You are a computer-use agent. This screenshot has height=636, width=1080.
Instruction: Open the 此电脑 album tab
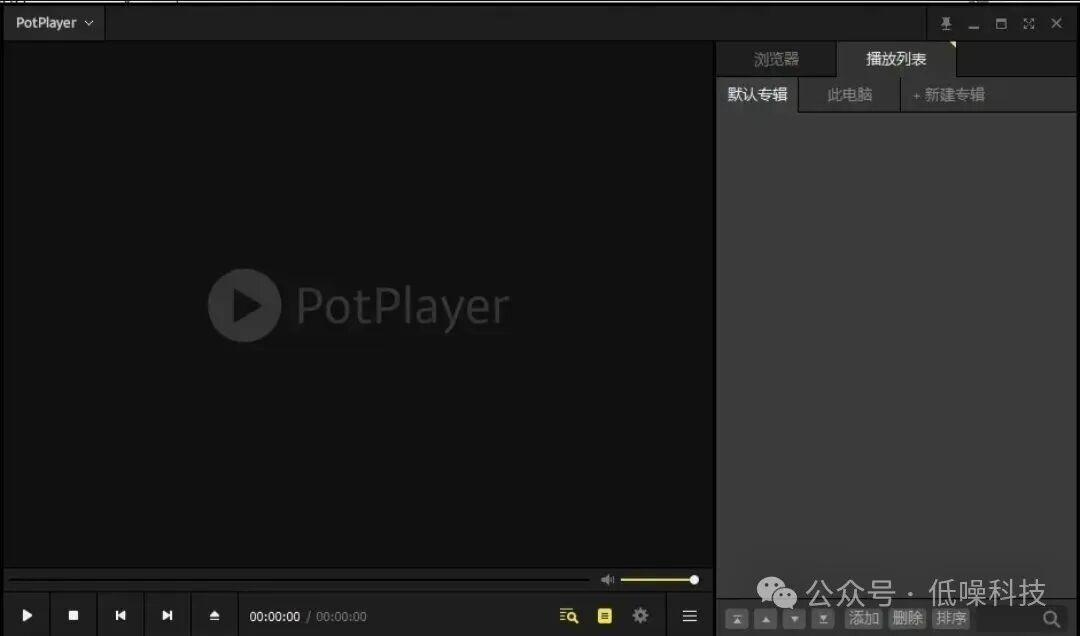click(848, 94)
